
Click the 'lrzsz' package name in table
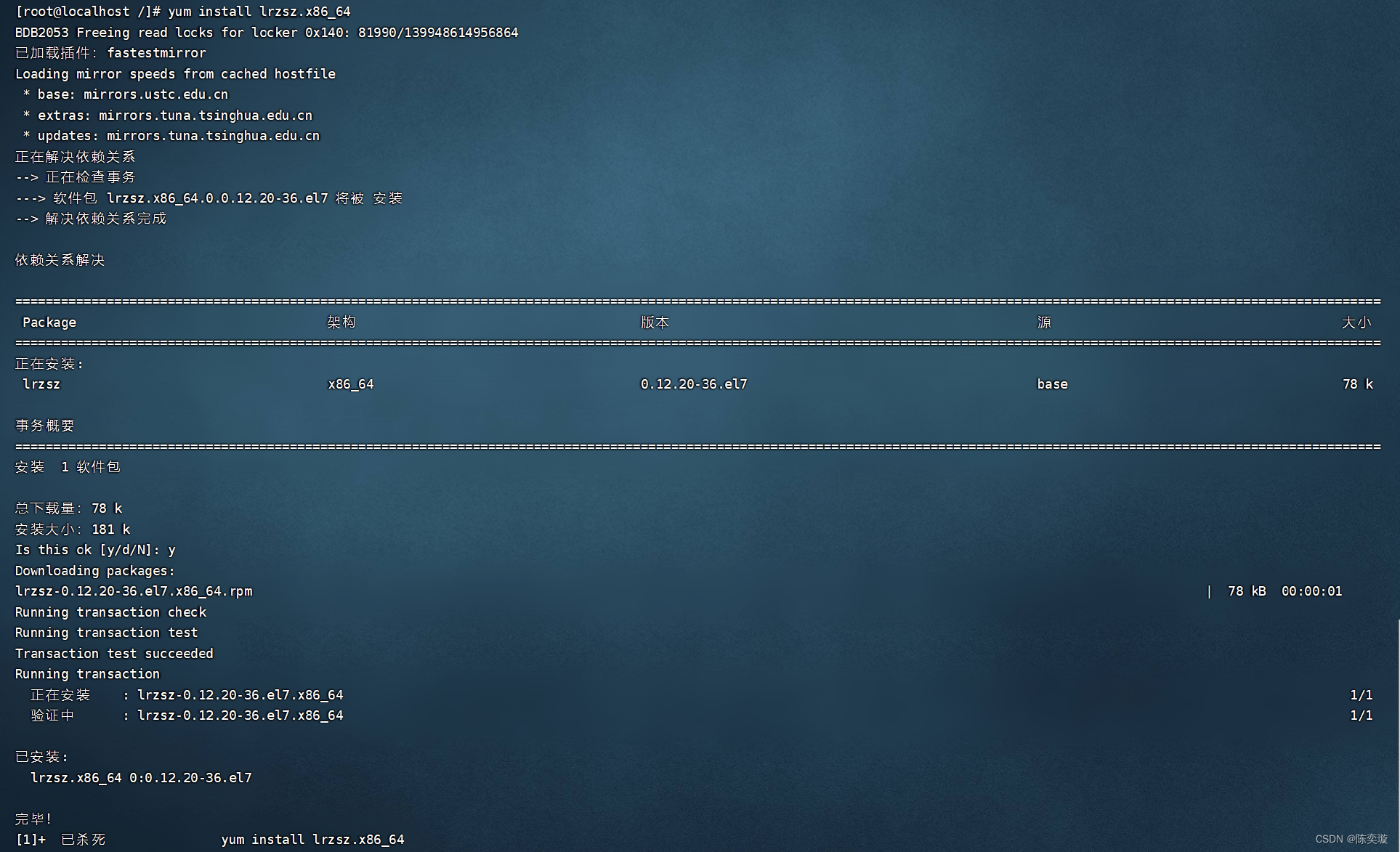(41, 384)
